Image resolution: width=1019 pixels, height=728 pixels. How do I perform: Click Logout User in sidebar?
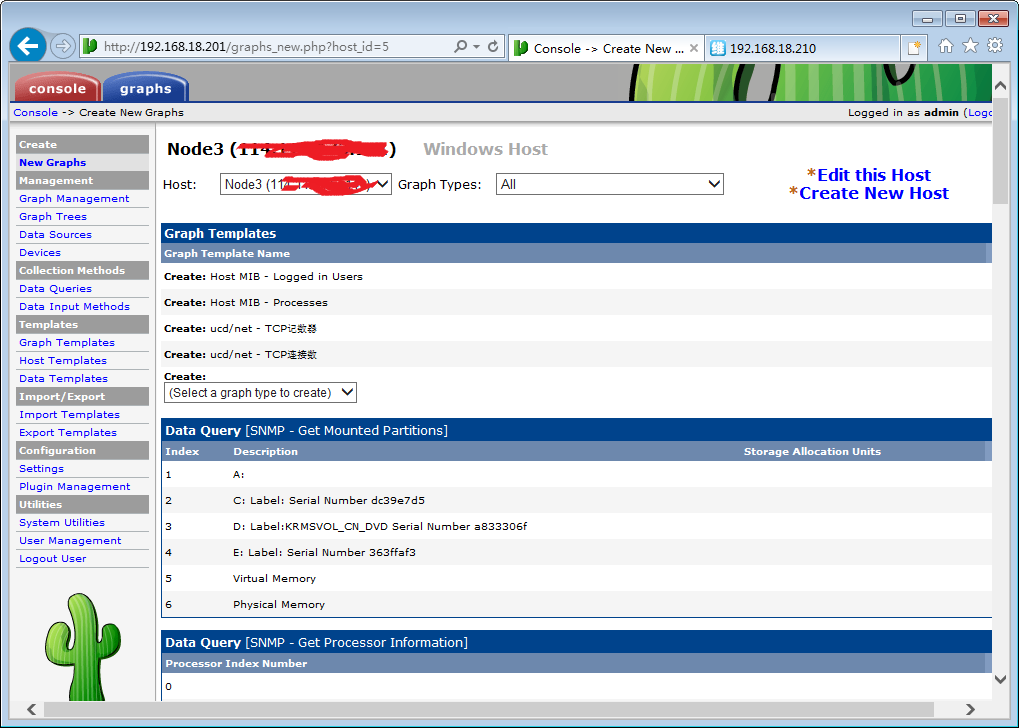click(53, 558)
